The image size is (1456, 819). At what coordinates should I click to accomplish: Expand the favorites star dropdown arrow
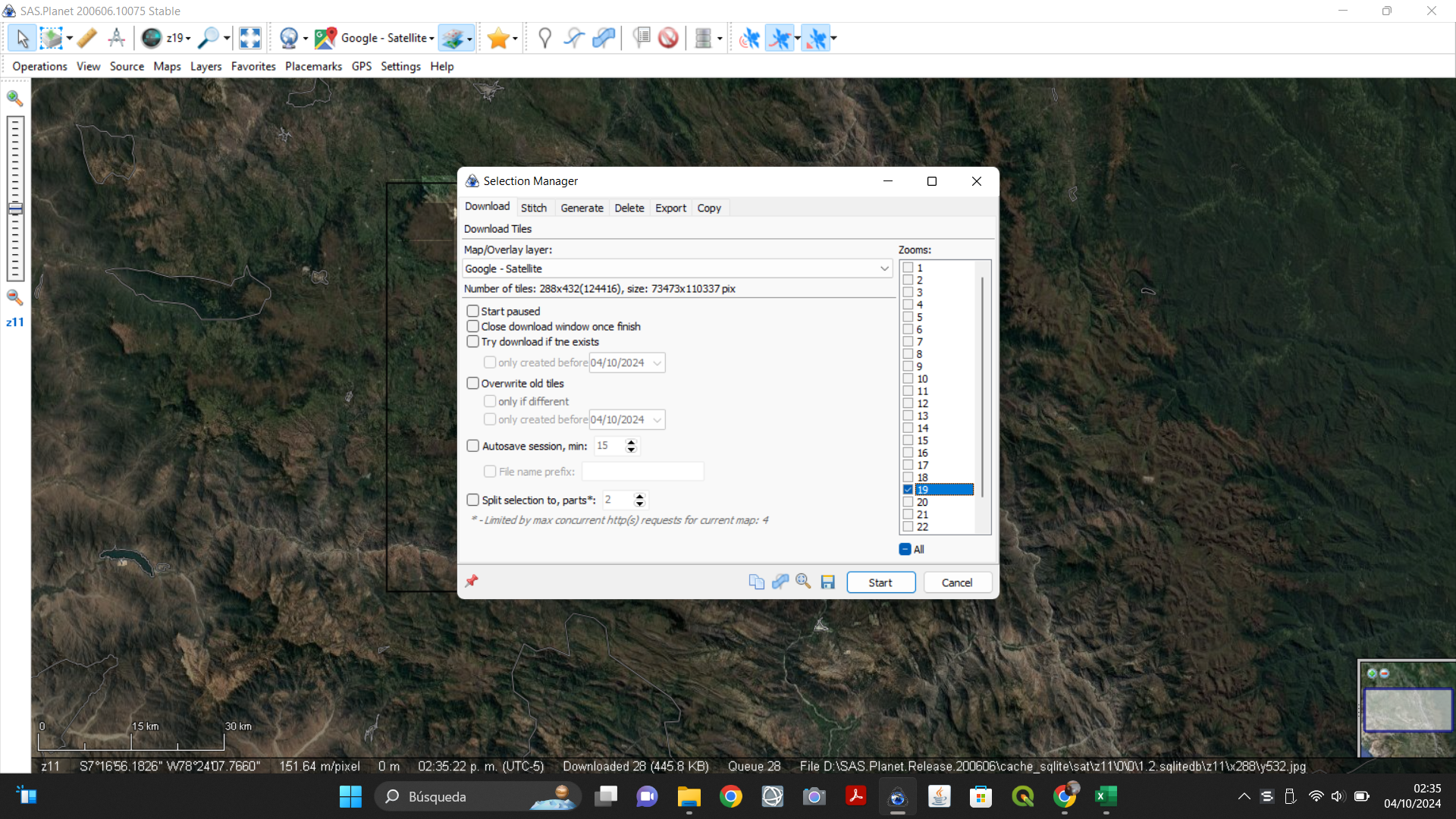pyautogui.click(x=515, y=38)
